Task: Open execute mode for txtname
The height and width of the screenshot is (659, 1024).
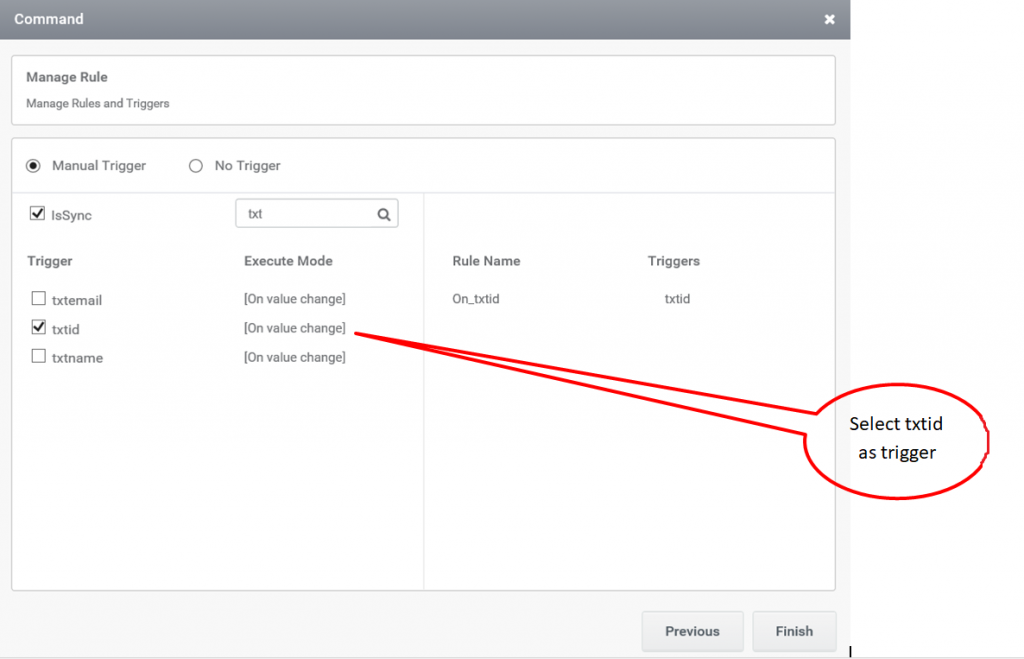Action: (x=295, y=357)
